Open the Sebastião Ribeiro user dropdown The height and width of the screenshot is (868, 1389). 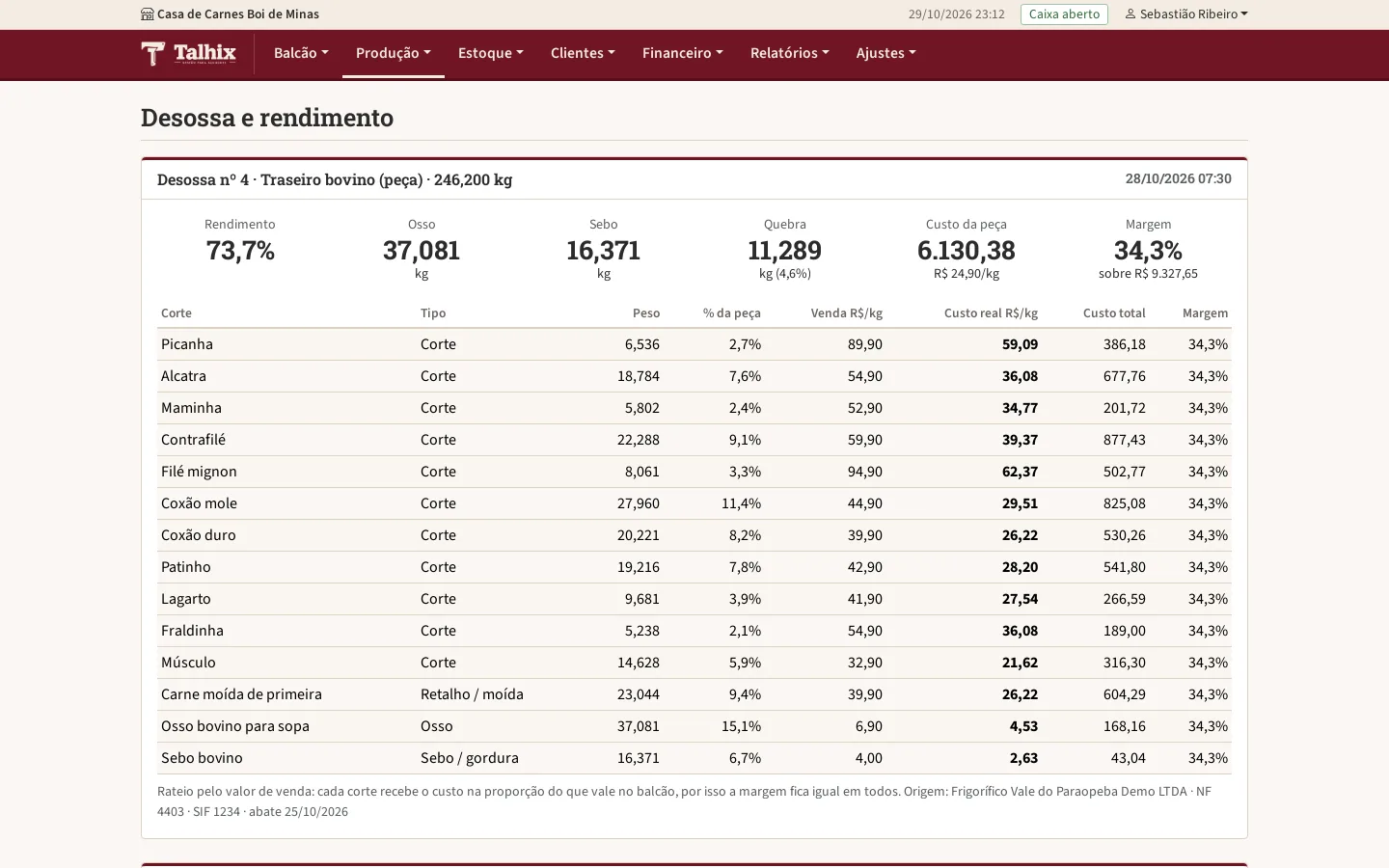click(1186, 14)
